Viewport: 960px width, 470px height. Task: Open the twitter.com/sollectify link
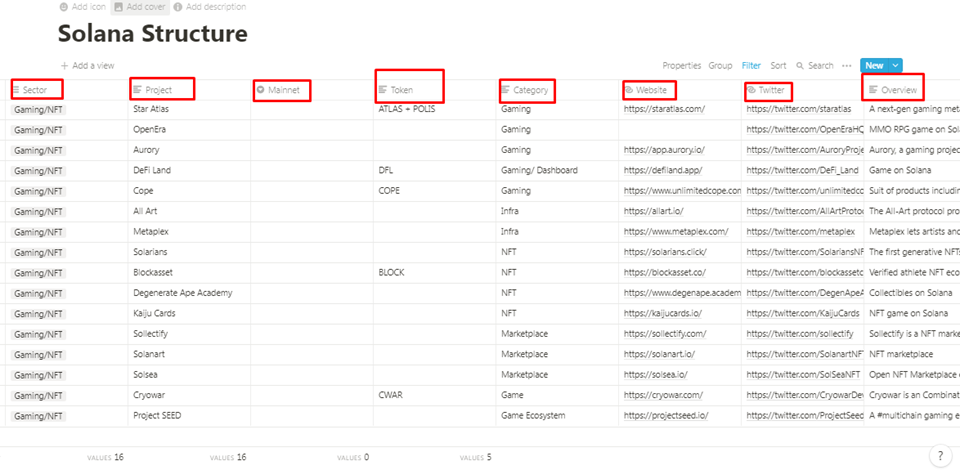[x=800, y=334]
